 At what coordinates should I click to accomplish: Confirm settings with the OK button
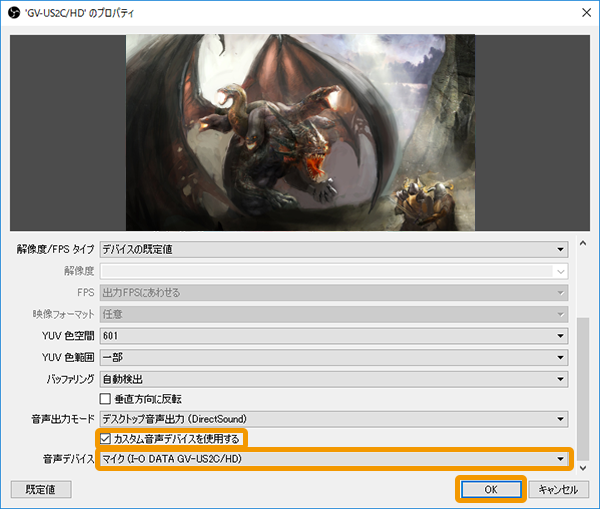pos(491,489)
